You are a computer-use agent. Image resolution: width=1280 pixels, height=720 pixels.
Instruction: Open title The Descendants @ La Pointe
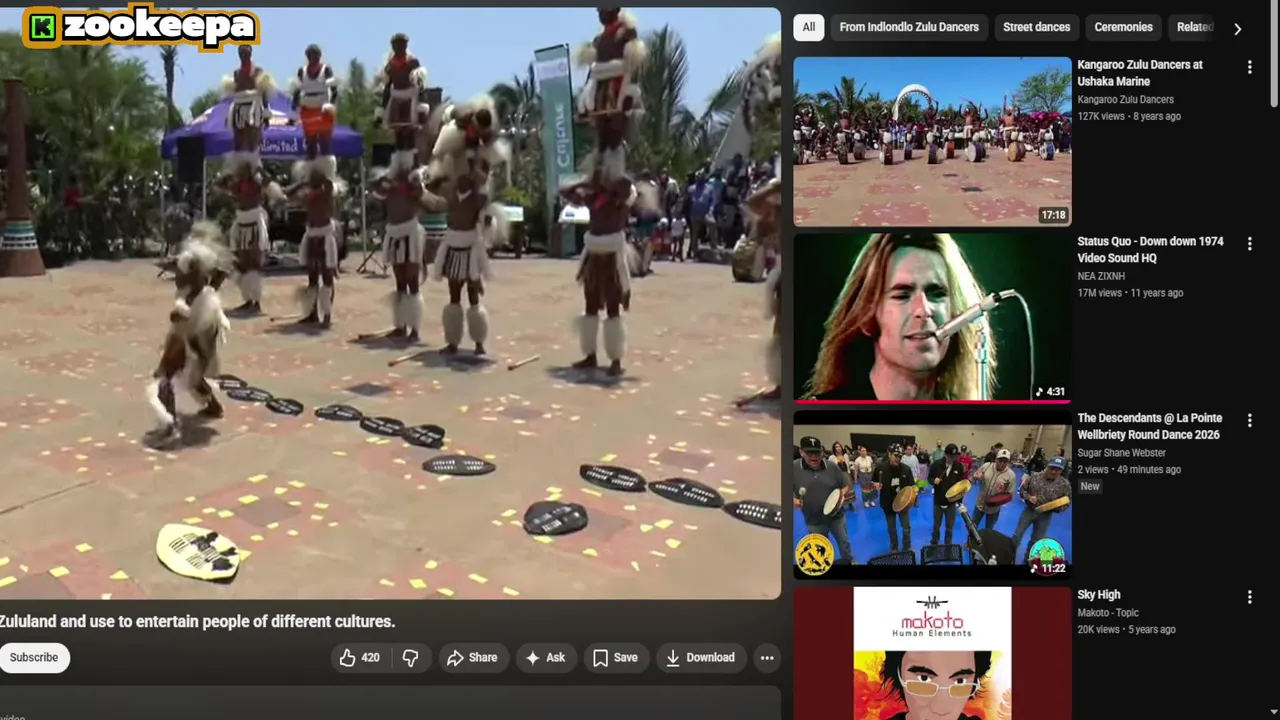pyautogui.click(x=1149, y=426)
